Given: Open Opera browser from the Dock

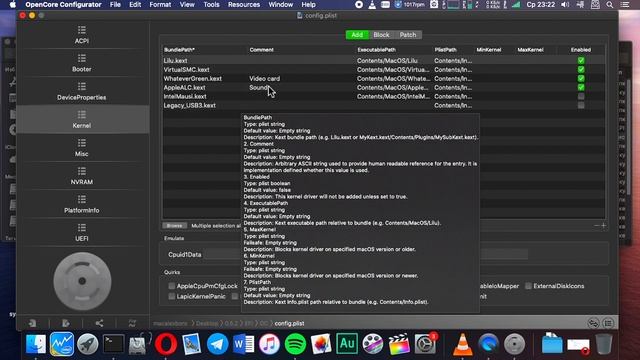Looking at the screenshot, I should (x=166, y=344).
